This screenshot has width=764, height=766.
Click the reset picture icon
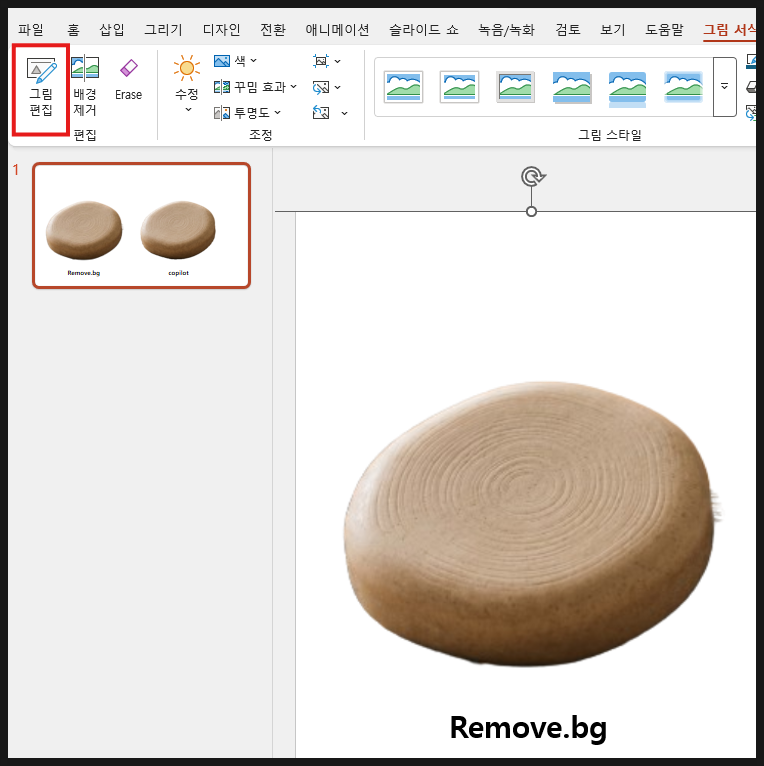[321, 113]
